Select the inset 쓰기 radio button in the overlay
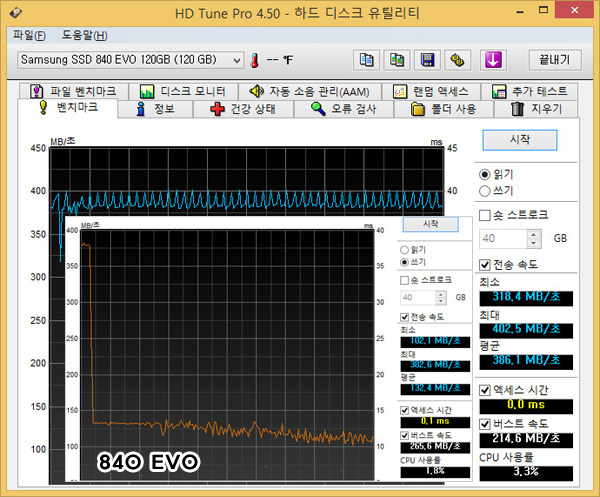This screenshot has width=600, height=497. tap(404, 262)
